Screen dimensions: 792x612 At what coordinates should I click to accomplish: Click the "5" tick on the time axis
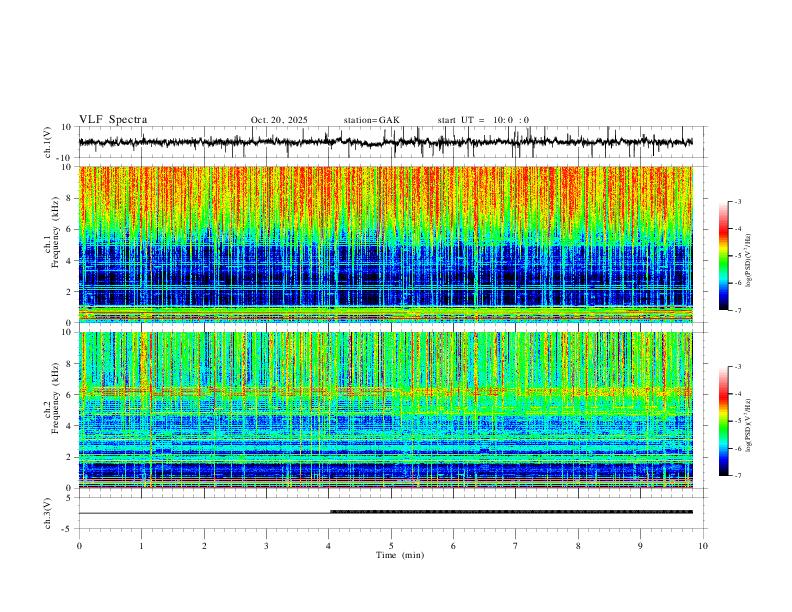pos(391,546)
